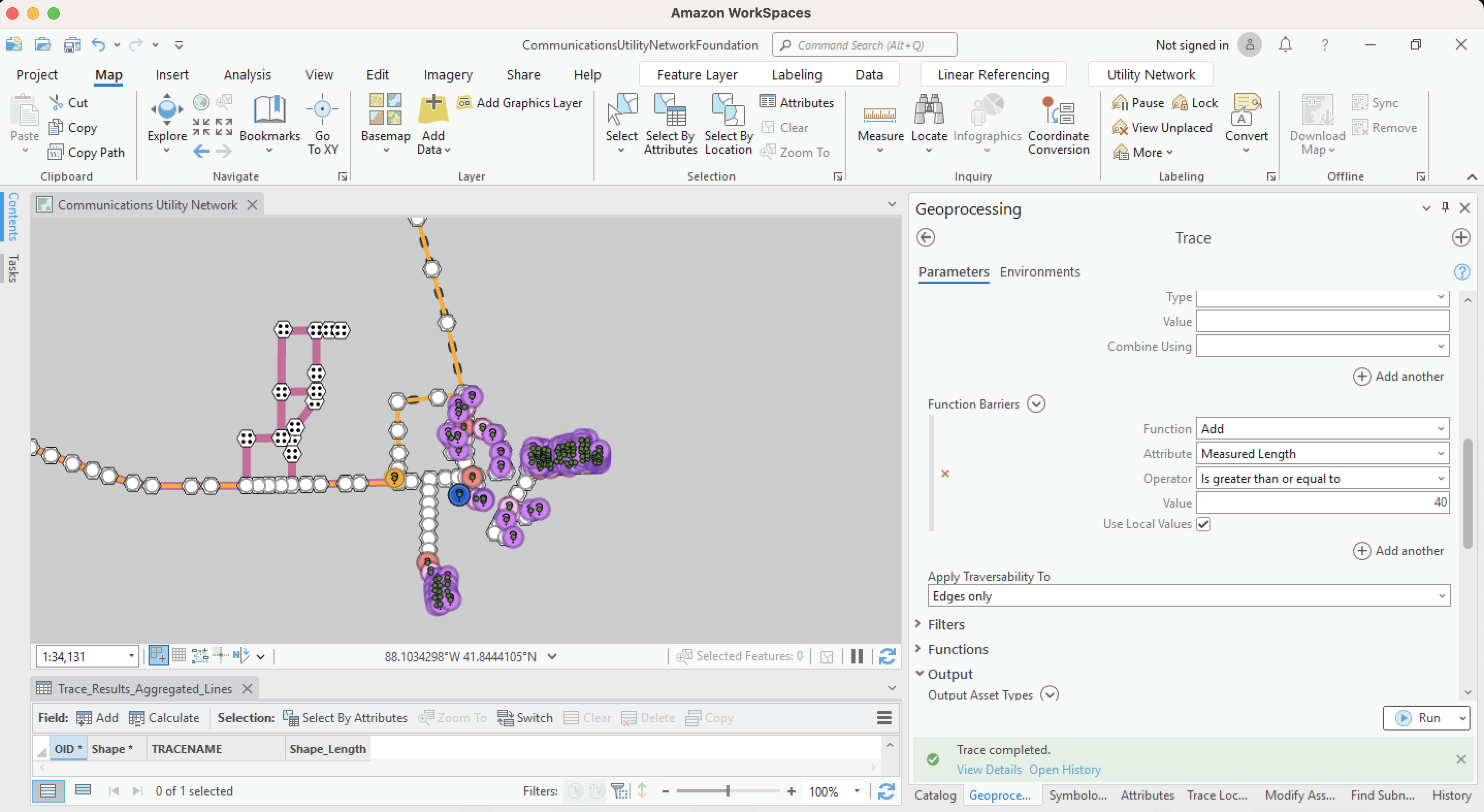1484x812 pixels.
Task: Dismiss the Trace completed message
Action: point(1460,759)
